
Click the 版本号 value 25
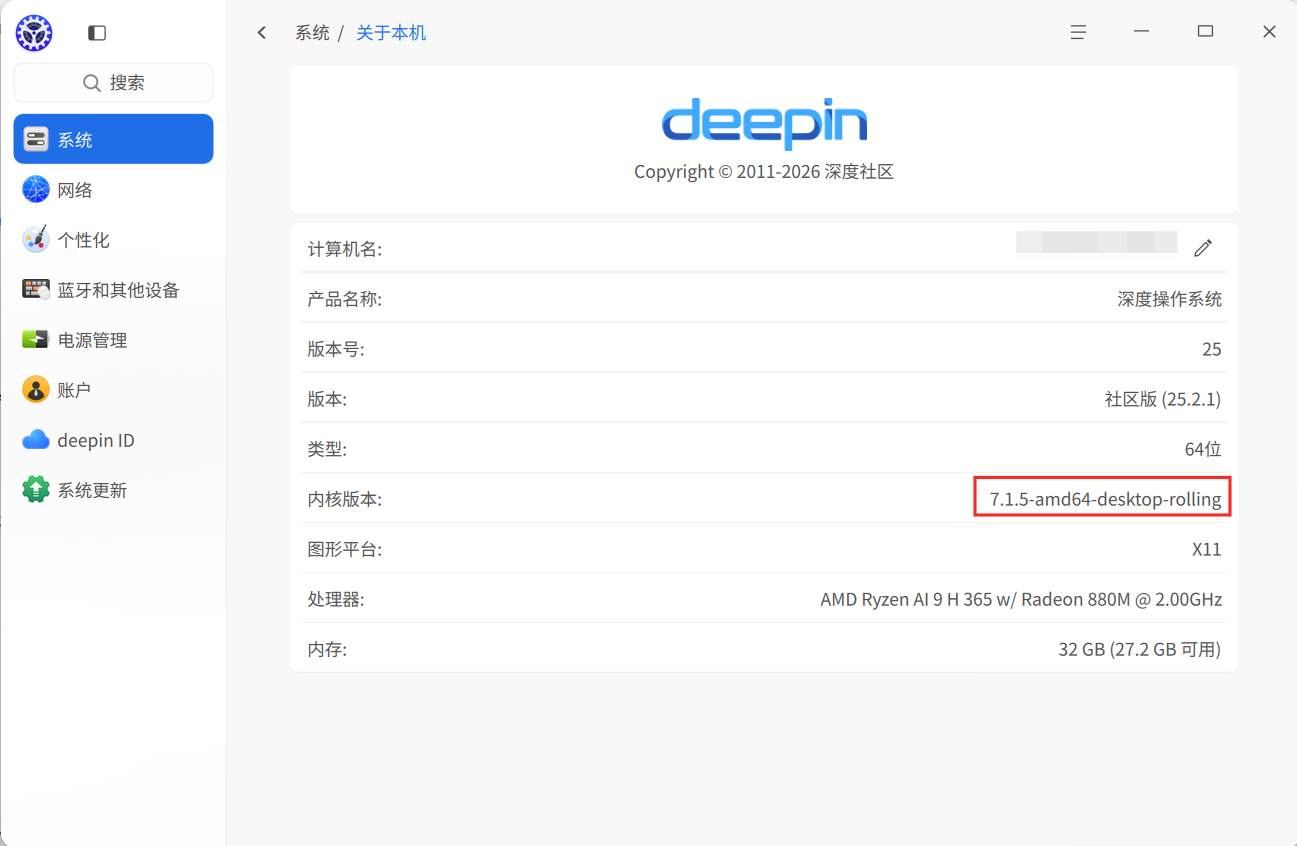coord(1212,349)
